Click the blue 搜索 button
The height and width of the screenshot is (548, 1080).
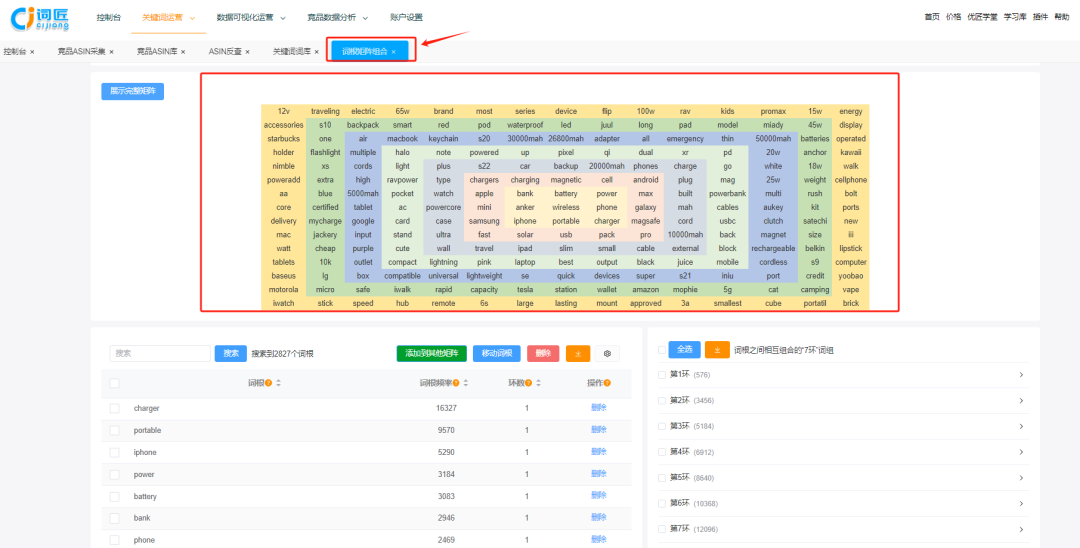[x=231, y=353]
